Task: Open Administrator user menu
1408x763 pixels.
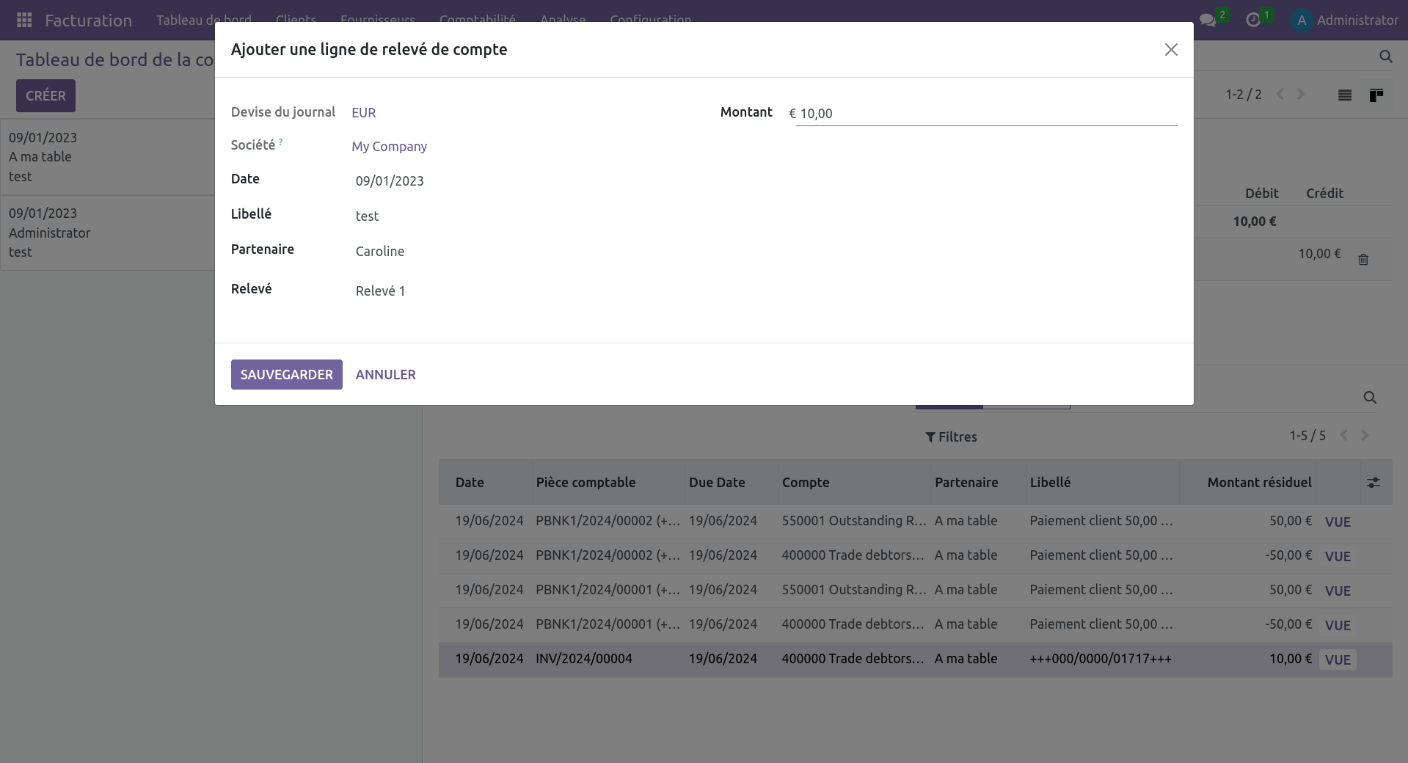Action: (x=1345, y=20)
